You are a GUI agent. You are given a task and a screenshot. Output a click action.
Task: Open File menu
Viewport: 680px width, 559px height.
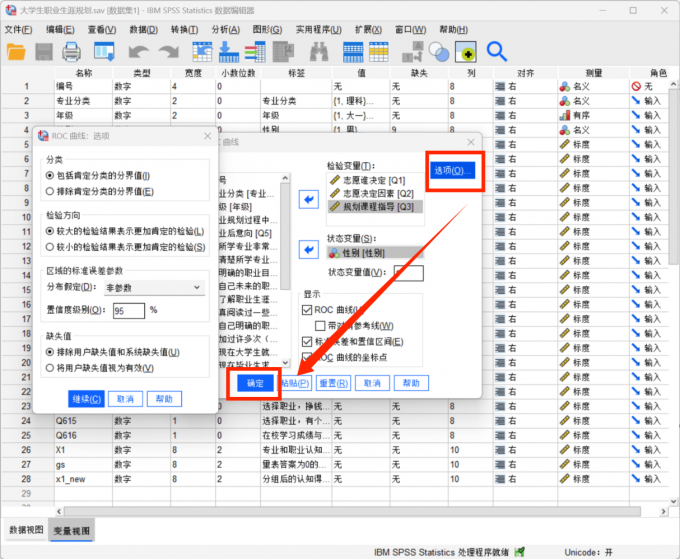click(19, 29)
